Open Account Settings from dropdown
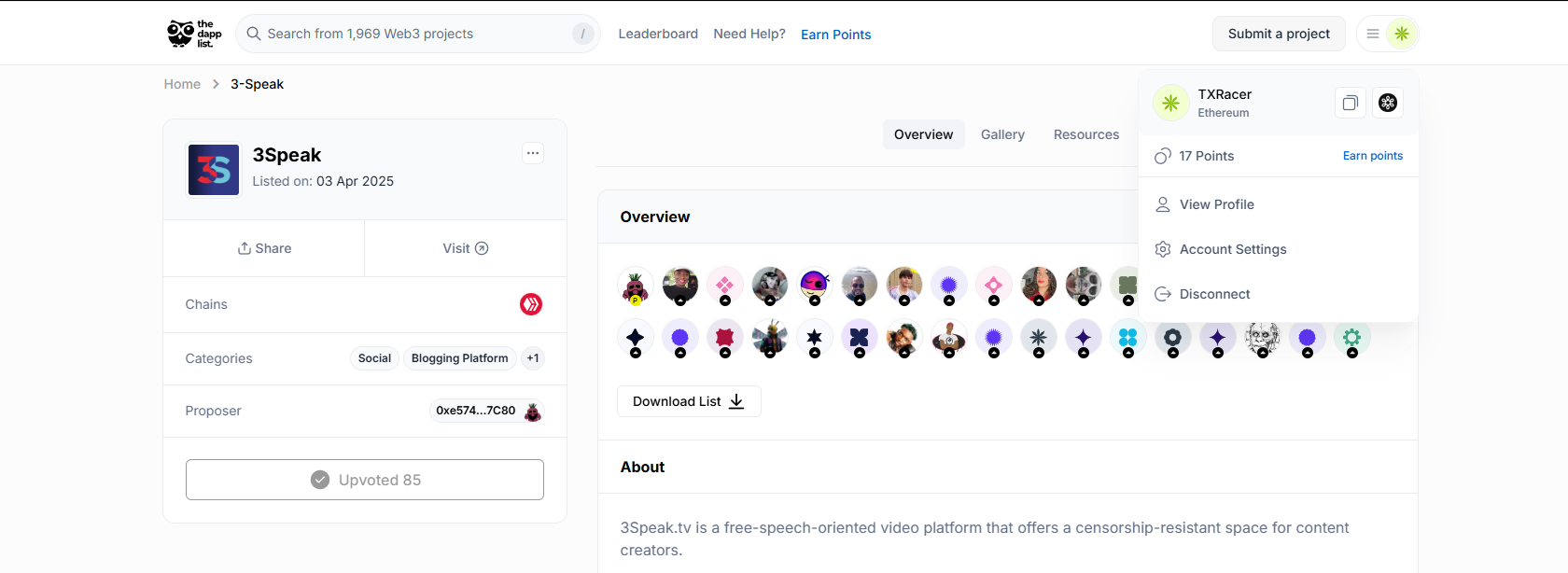1568x573 pixels. [x=1232, y=249]
